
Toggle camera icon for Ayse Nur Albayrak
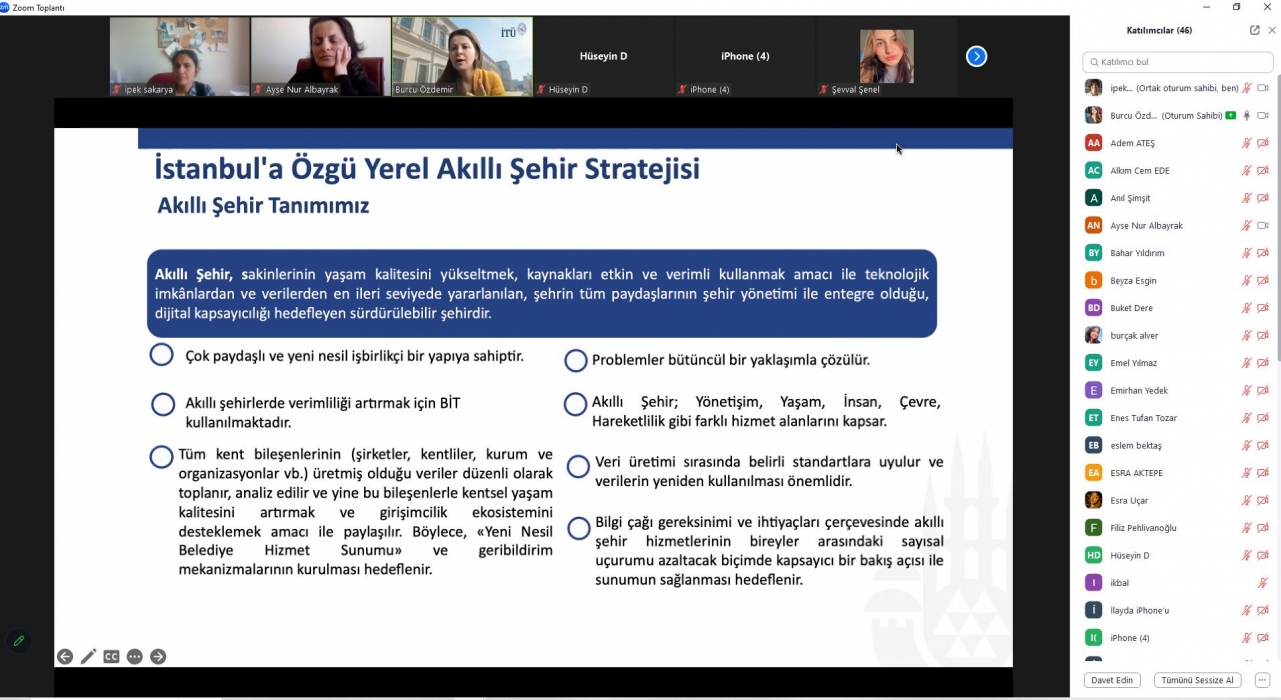[x=1263, y=226]
